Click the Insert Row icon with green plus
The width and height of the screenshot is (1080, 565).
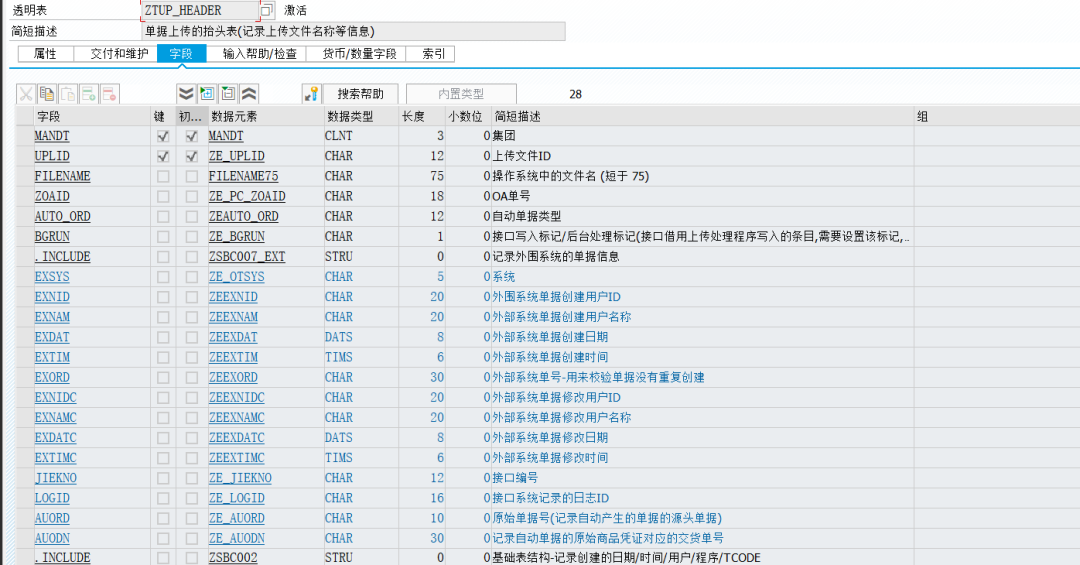tap(89, 94)
